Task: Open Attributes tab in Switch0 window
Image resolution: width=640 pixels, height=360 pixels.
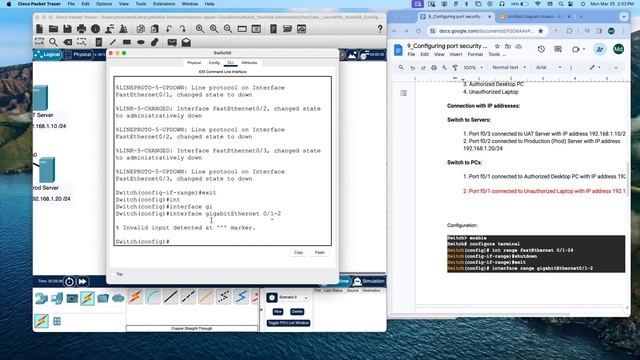Action: 249,63
